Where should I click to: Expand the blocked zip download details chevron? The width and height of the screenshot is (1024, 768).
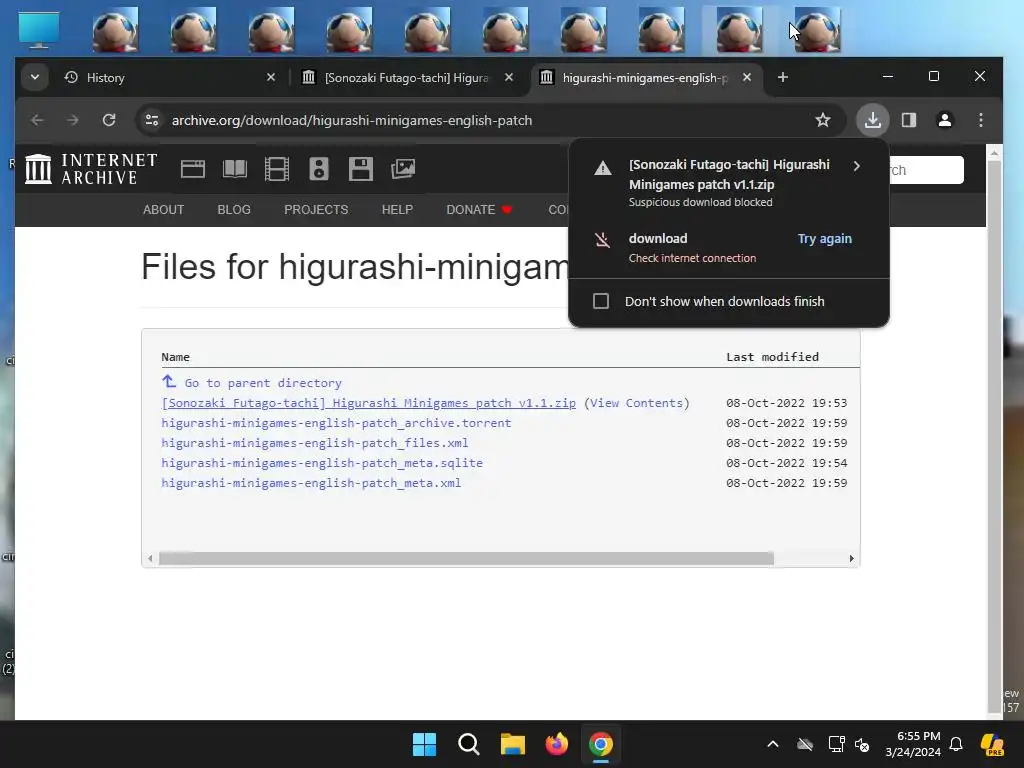coord(857,166)
